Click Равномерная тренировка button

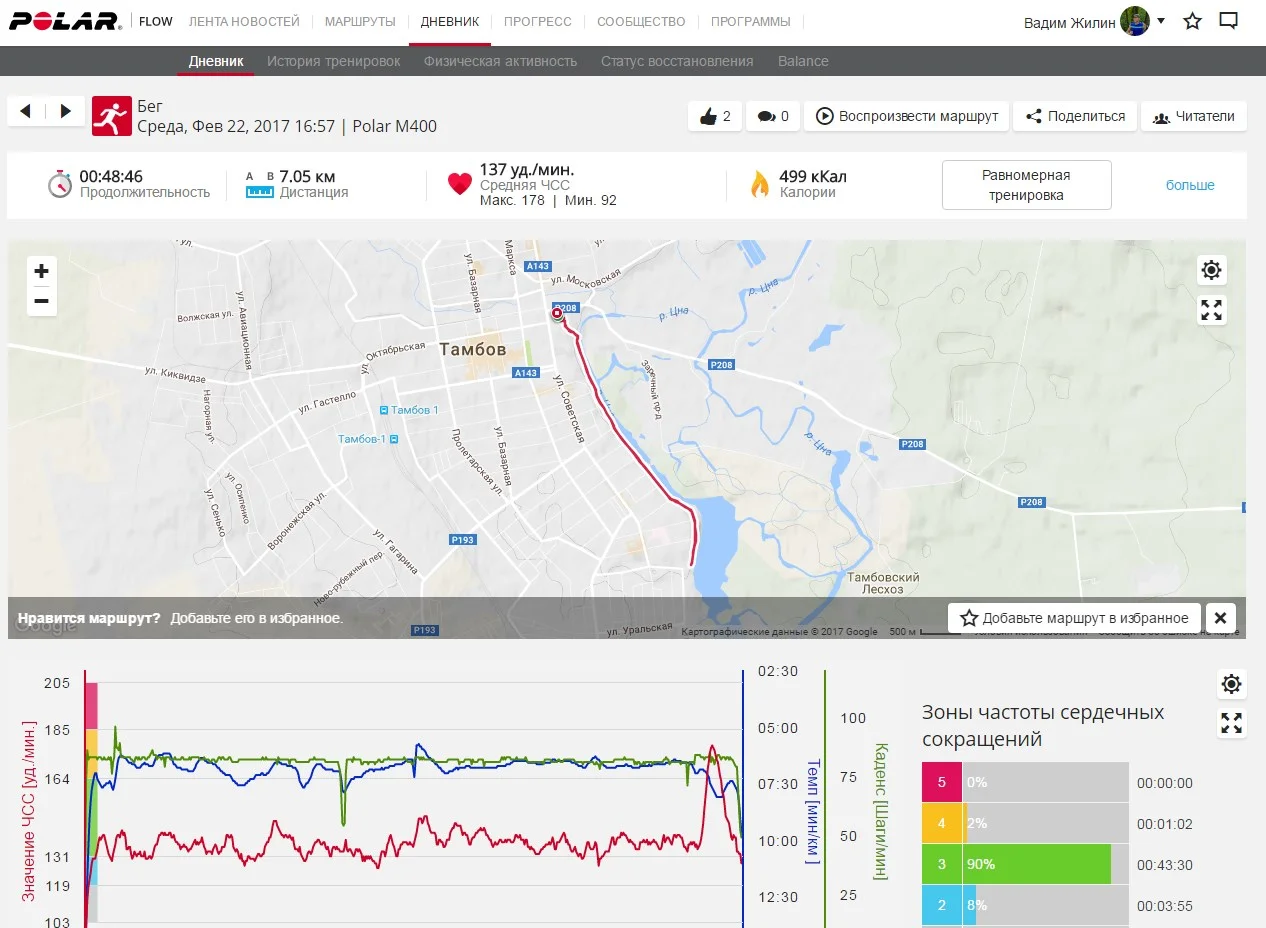(1026, 185)
